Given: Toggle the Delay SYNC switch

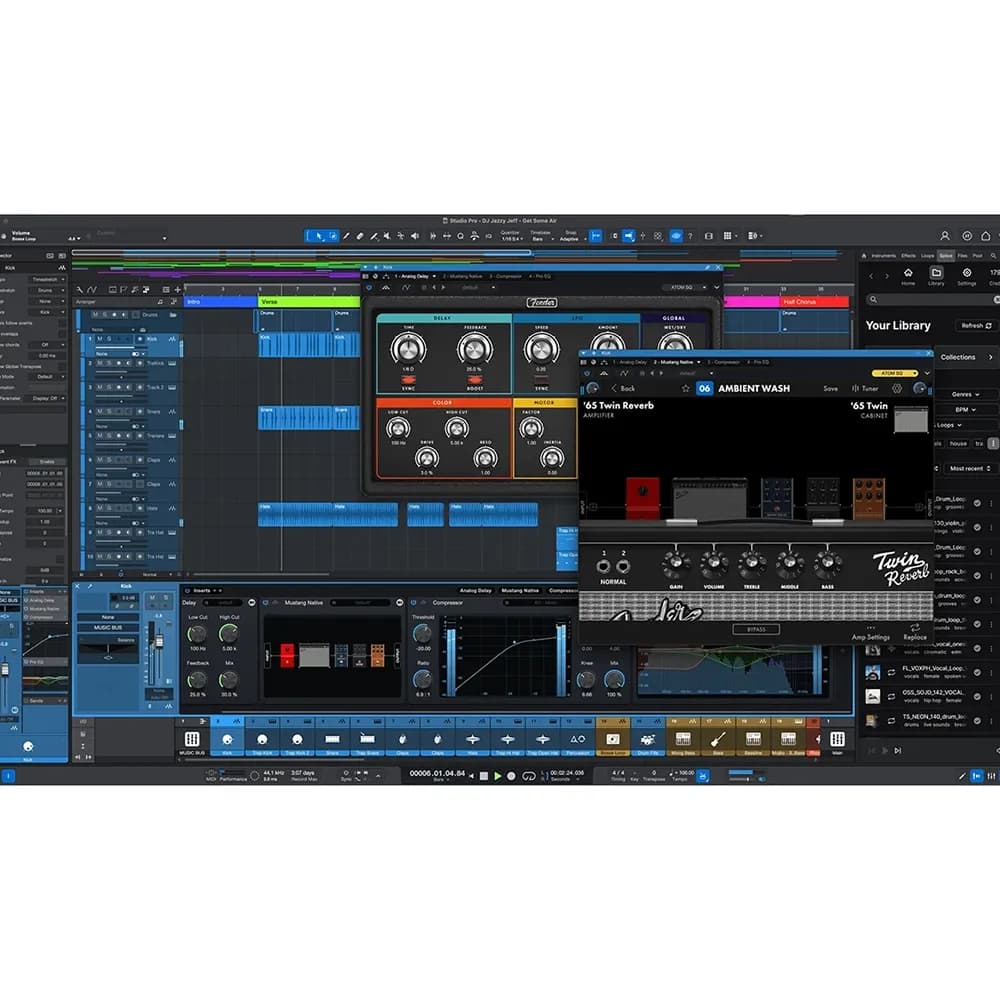Looking at the screenshot, I should pyautogui.click(x=408, y=380).
